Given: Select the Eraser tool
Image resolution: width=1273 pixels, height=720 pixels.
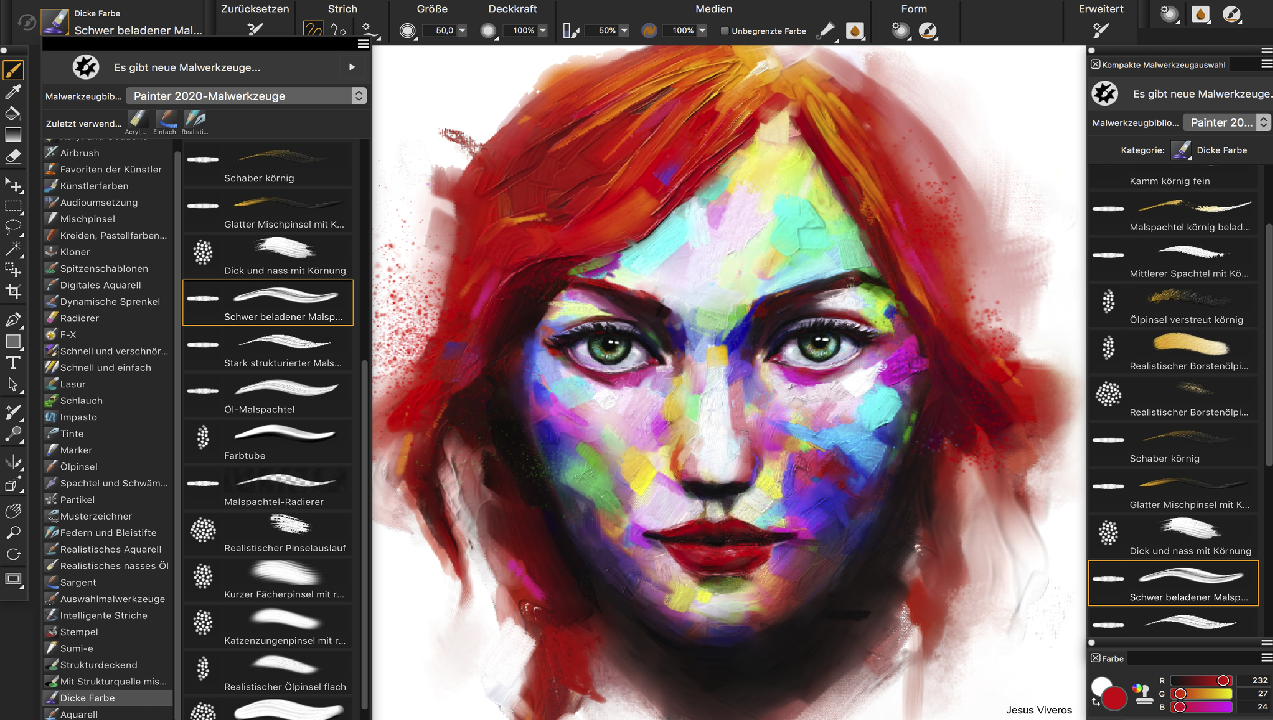Looking at the screenshot, I should pos(13,156).
